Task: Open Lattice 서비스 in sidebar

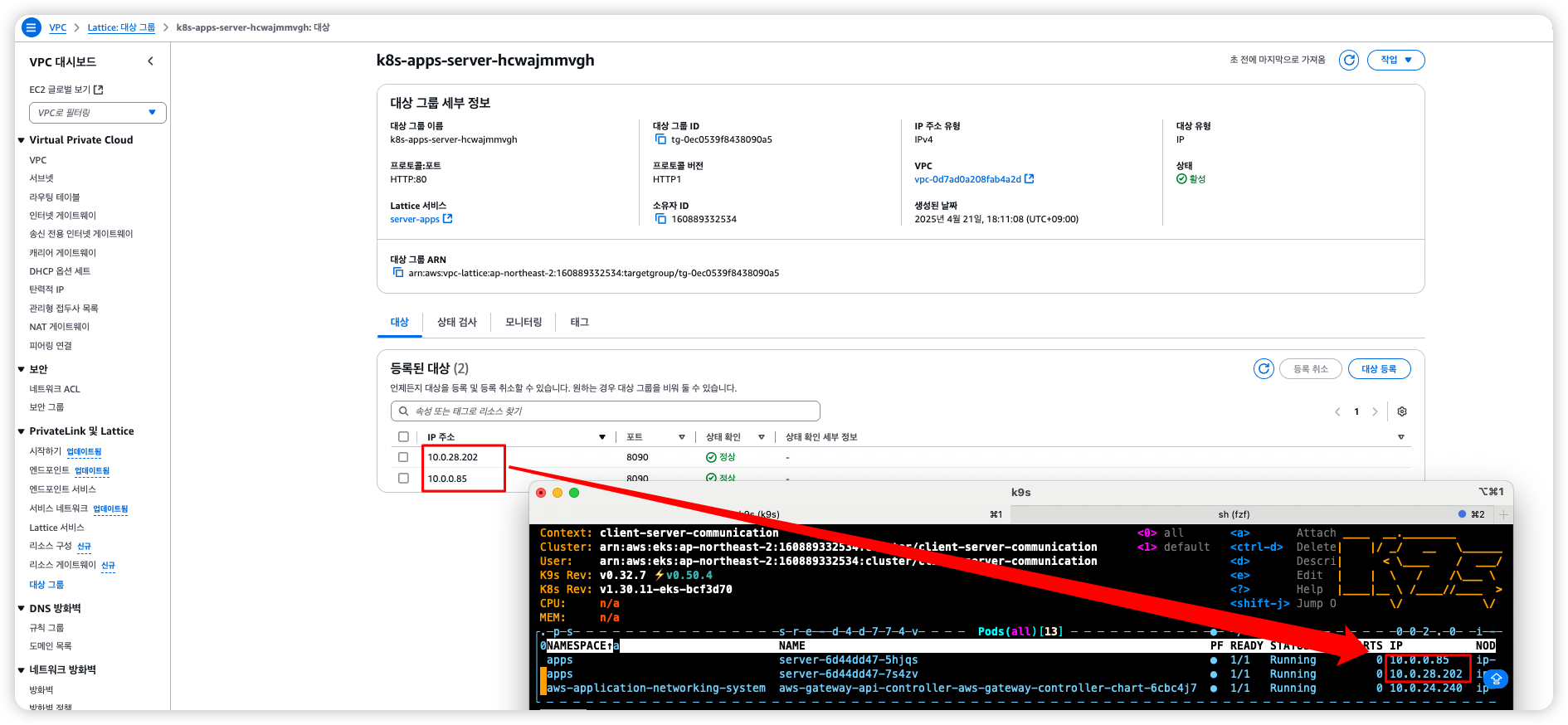Action: pos(56,528)
